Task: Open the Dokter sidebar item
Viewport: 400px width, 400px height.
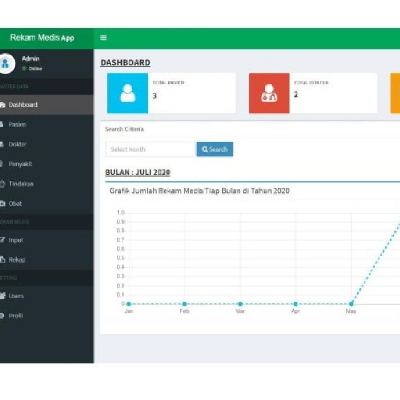Action: [47, 144]
